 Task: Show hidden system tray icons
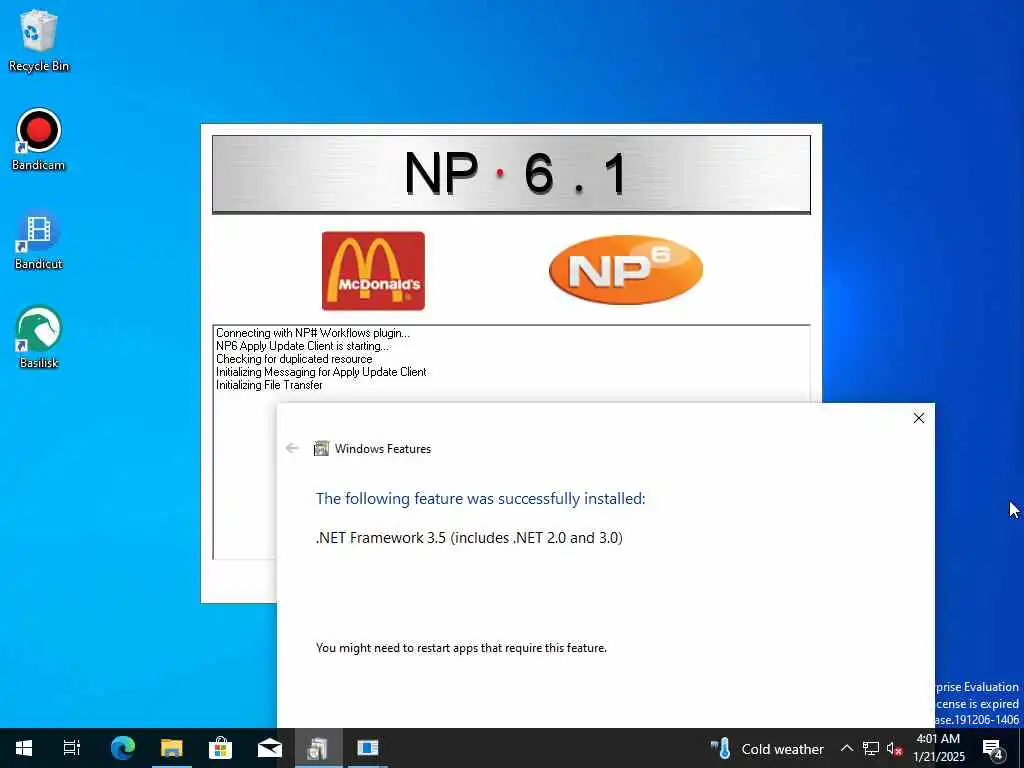pos(846,748)
